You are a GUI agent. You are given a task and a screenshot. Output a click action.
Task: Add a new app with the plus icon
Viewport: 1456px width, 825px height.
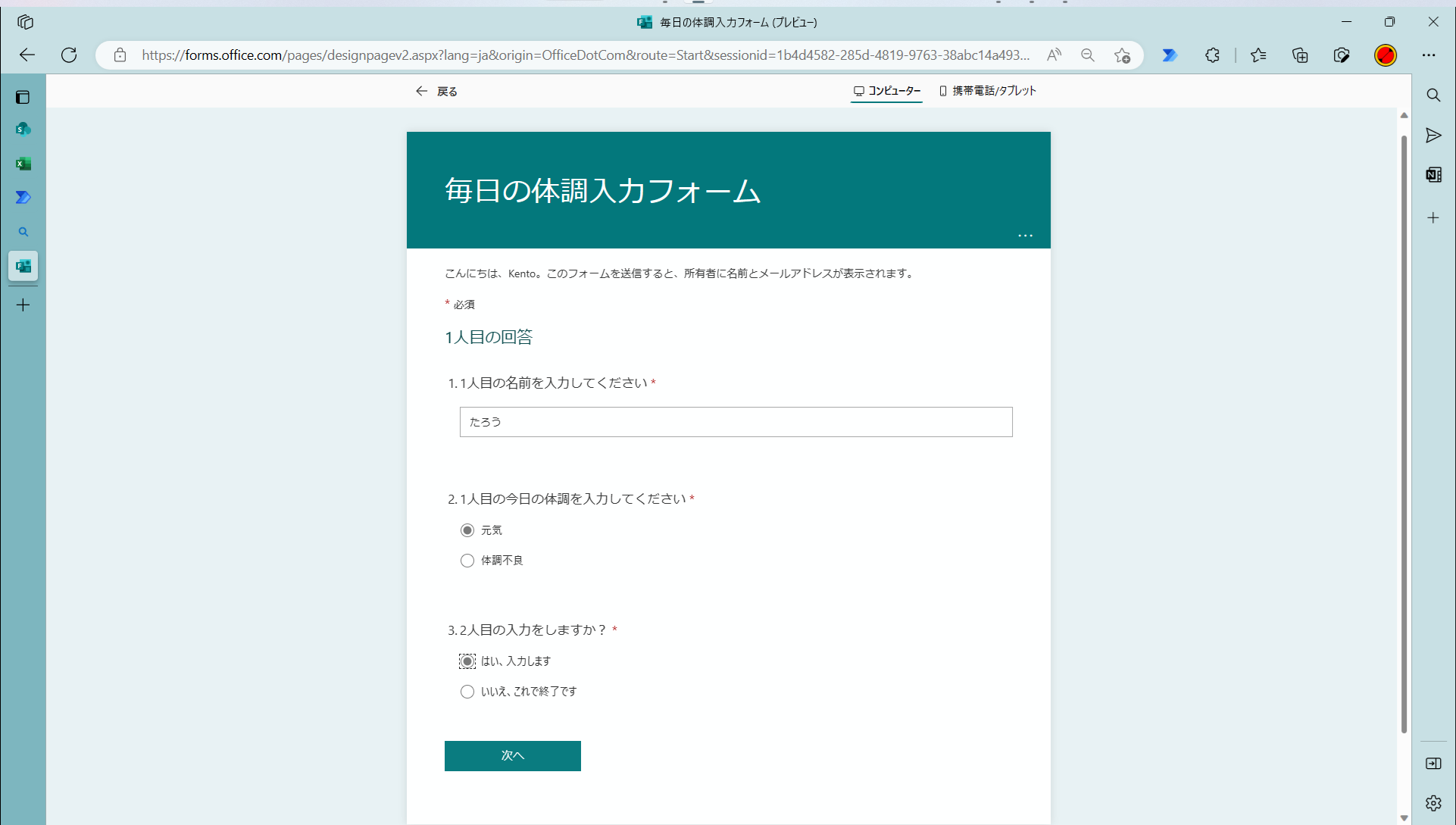tap(23, 305)
